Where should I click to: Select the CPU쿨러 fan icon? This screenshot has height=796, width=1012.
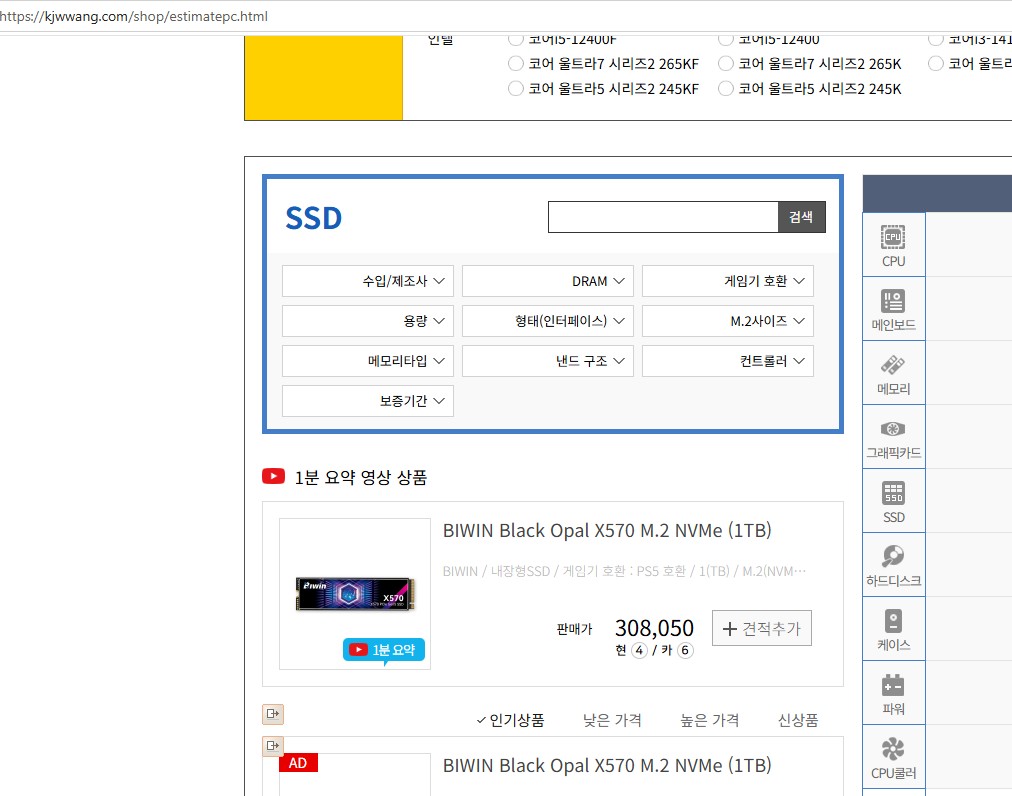point(893,749)
